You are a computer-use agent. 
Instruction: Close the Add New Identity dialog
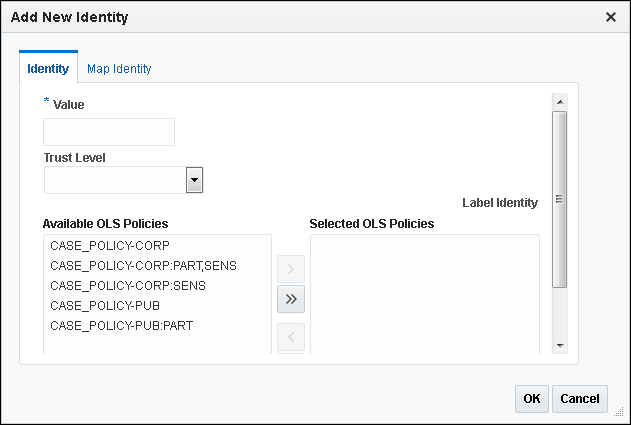[x=611, y=17]
